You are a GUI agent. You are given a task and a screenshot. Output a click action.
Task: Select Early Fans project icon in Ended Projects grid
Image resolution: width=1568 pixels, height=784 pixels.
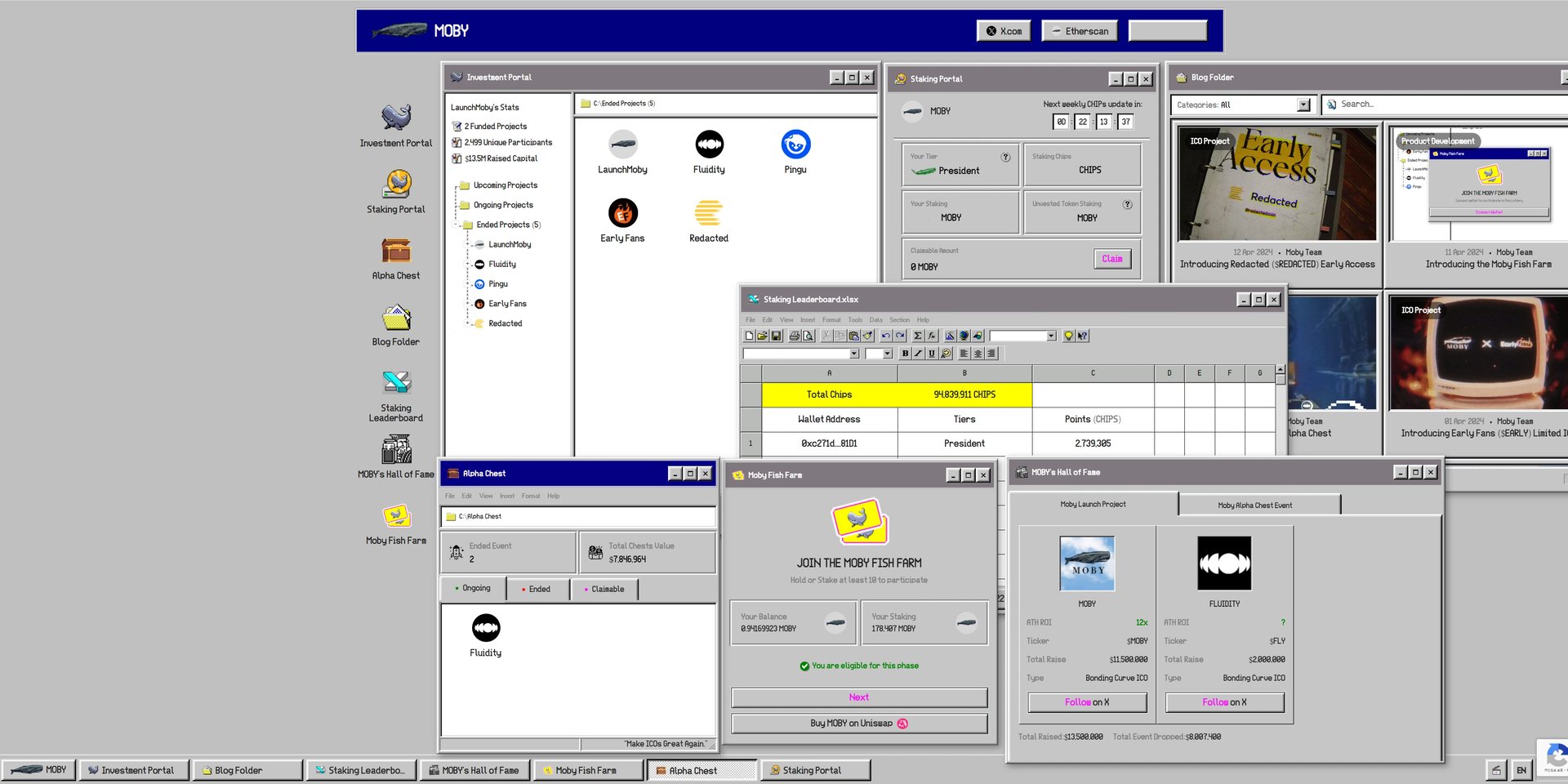point(622,220)
